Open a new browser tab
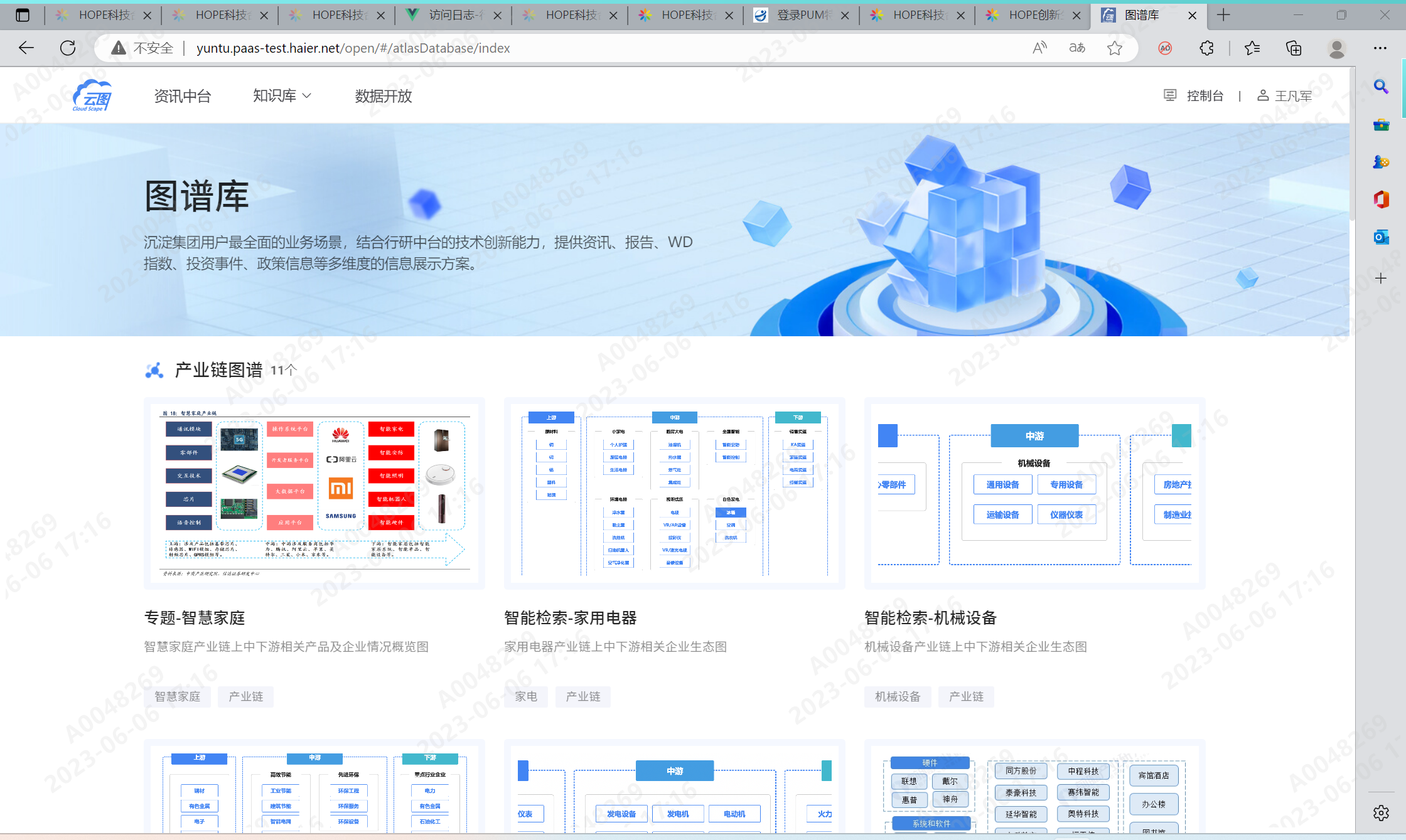This screenshot has height=840, width=1406. [x=1223, y=15]
